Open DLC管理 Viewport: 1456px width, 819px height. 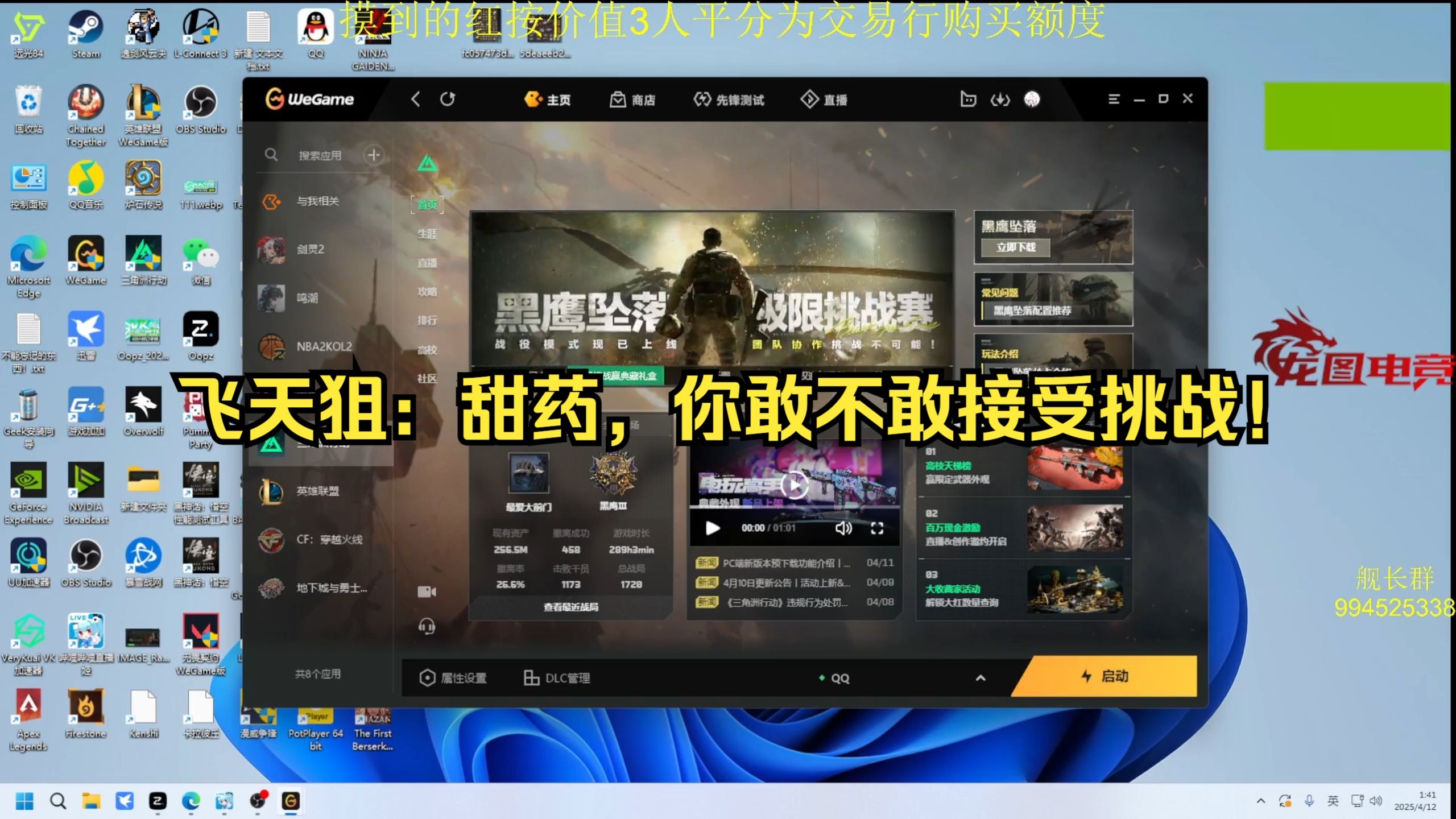coord(557,678)
